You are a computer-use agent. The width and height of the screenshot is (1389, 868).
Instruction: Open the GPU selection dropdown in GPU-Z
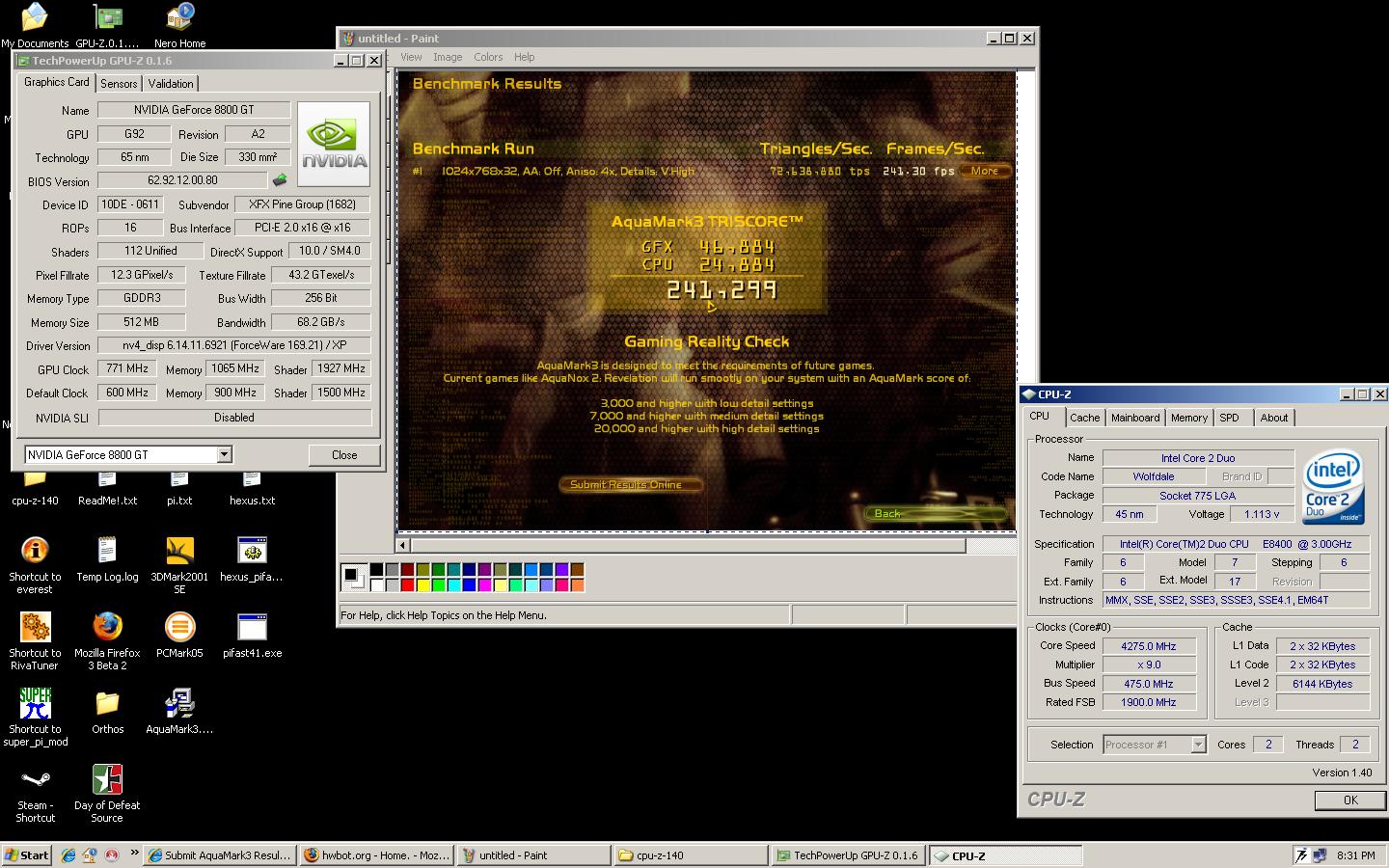click(224, 455)
